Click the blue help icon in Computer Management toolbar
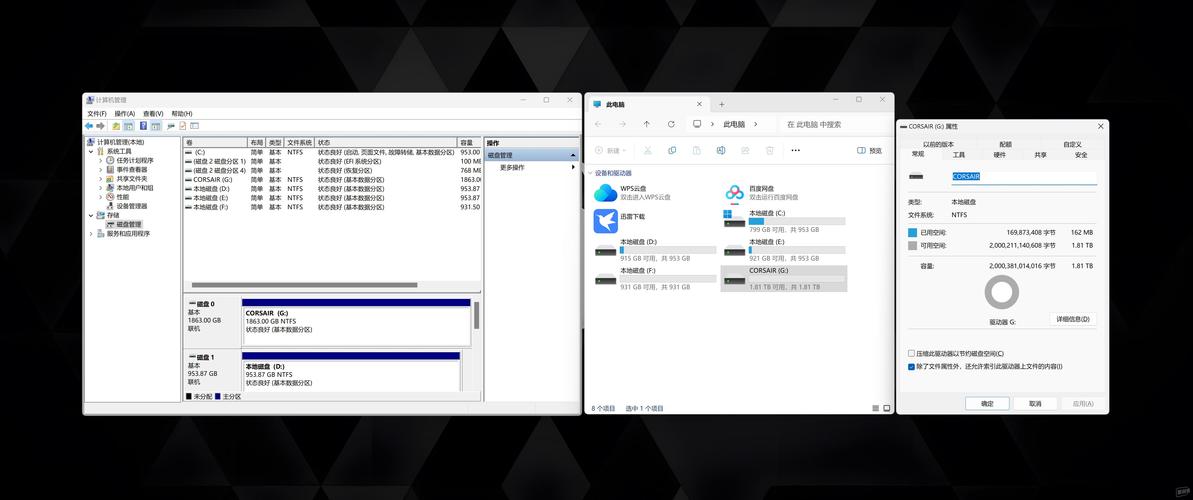The image size is (1193, 500). click(x=143, y=126)
